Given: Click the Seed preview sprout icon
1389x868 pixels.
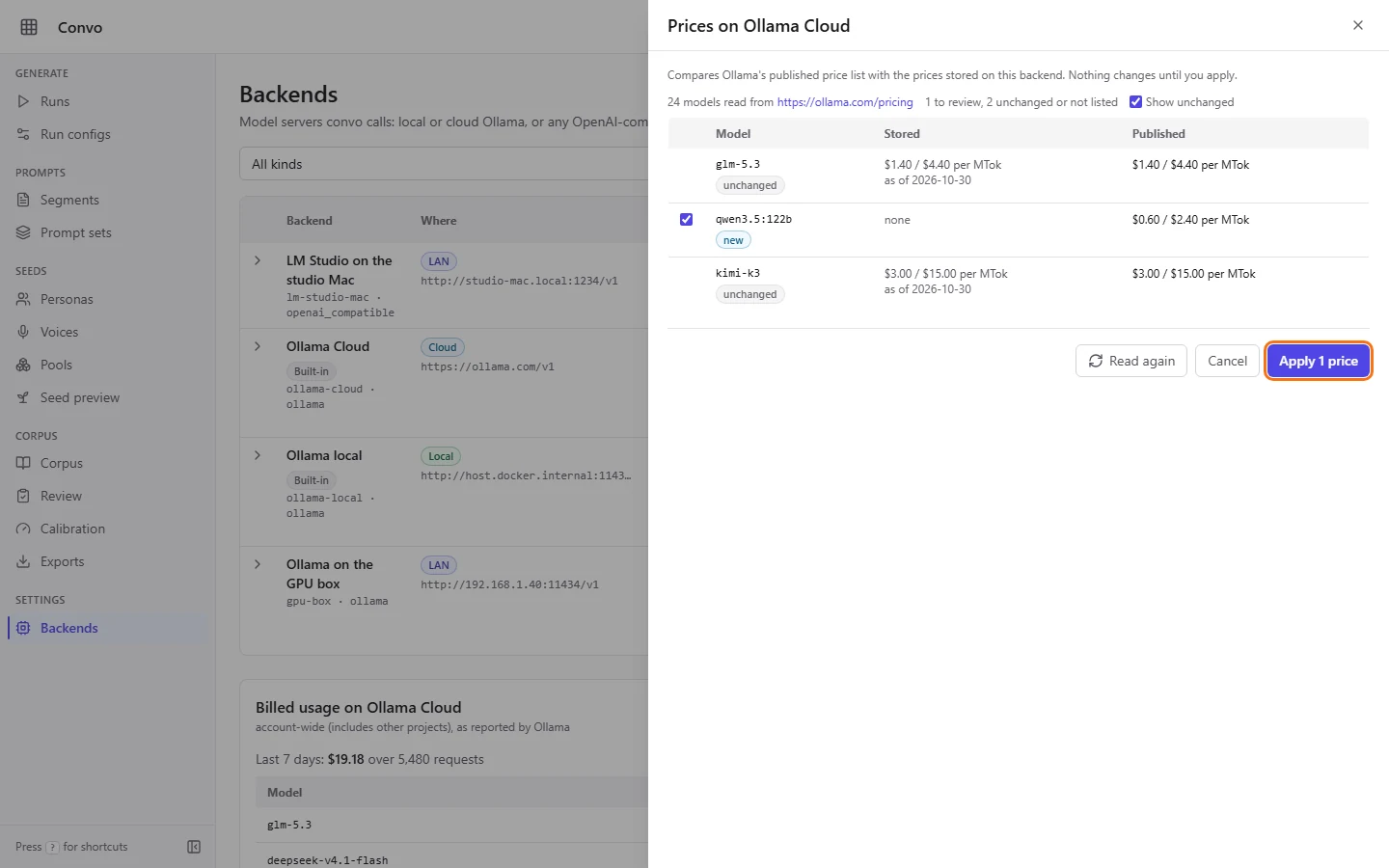Looking at the screenshot, I should click(x=24, y=397).
